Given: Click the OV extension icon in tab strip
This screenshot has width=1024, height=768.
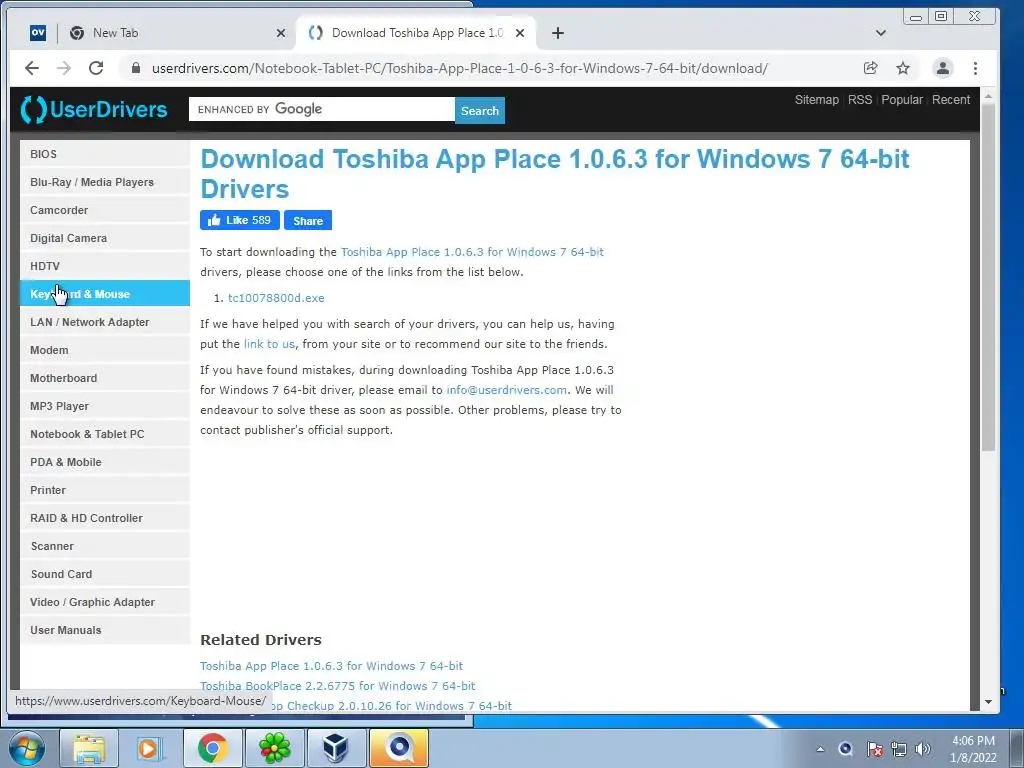Looking at the screenshot, I should [38, 33].
